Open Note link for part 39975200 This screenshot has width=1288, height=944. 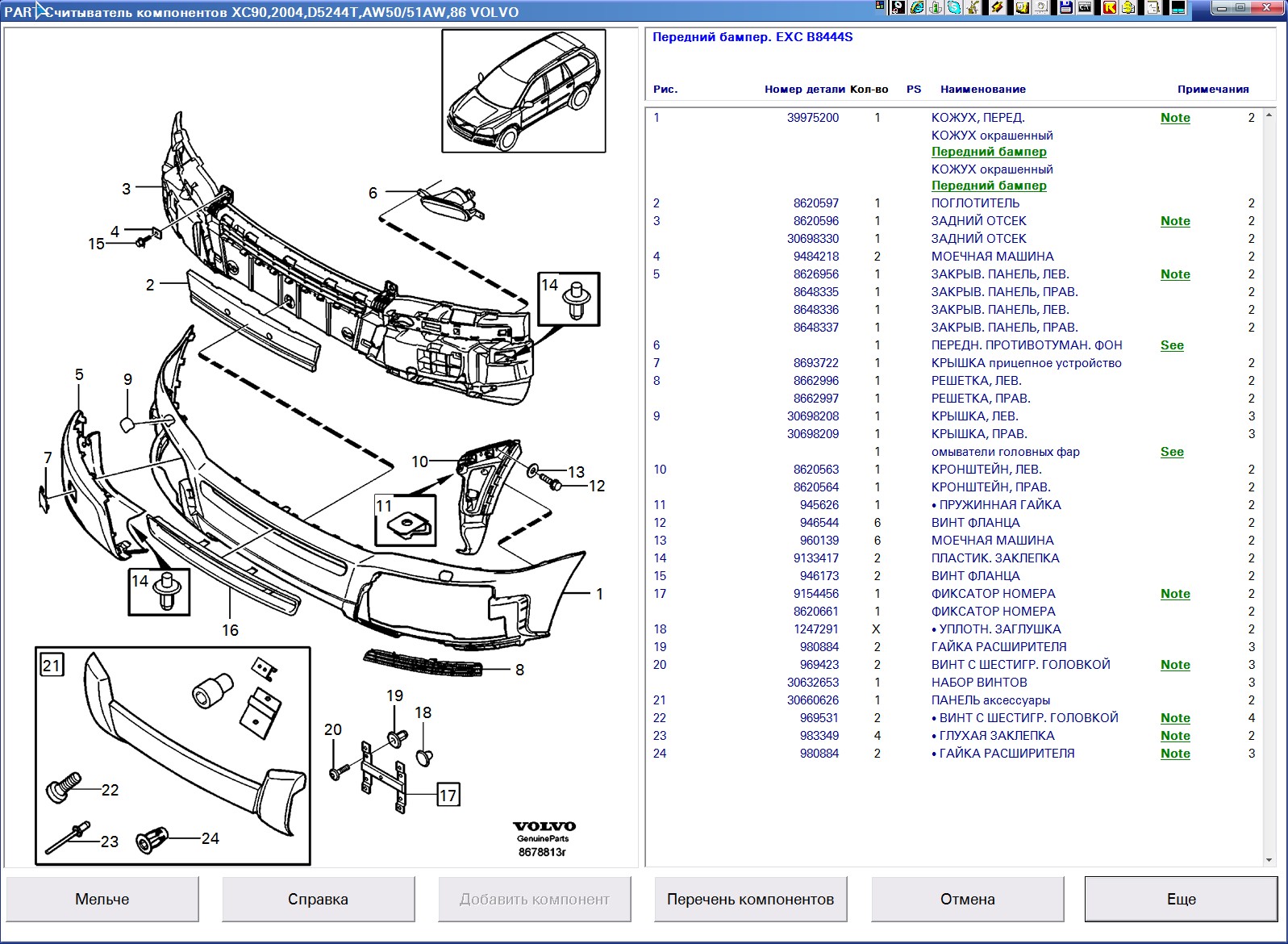click(x=1175, y=118)
